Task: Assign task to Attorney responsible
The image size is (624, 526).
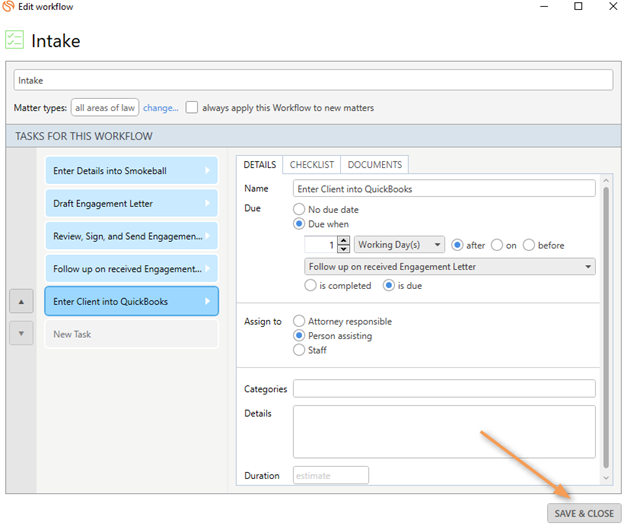Action: click(x=299, y=321)
